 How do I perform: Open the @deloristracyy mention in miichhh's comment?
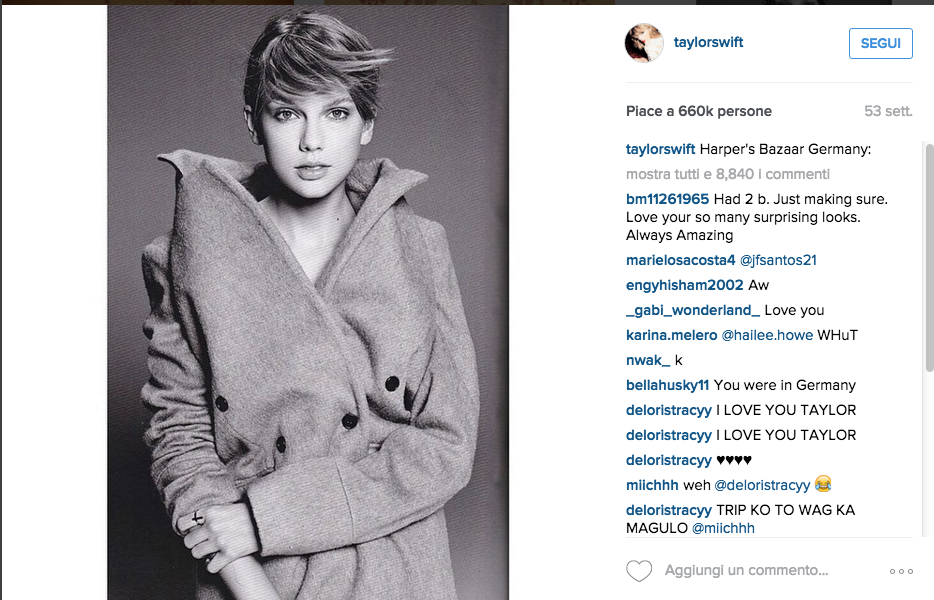[x=762, y=486]
